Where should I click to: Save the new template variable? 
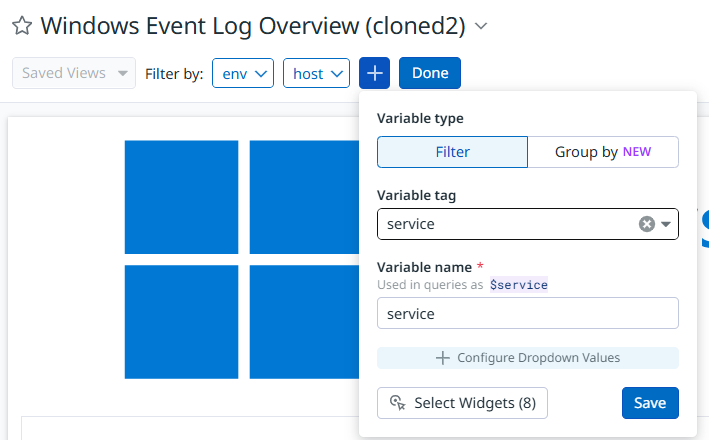(649, 402)
